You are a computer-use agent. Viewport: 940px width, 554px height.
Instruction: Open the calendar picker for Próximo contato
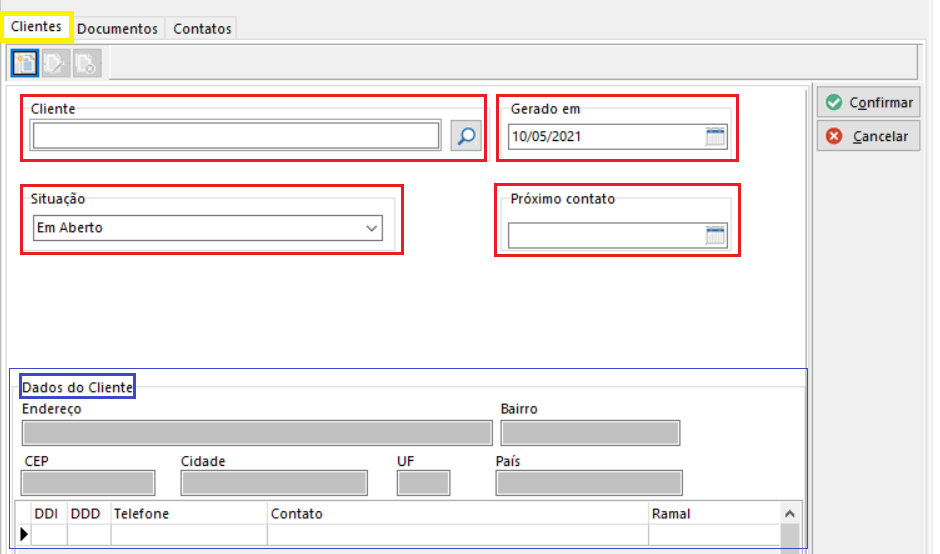715,235
